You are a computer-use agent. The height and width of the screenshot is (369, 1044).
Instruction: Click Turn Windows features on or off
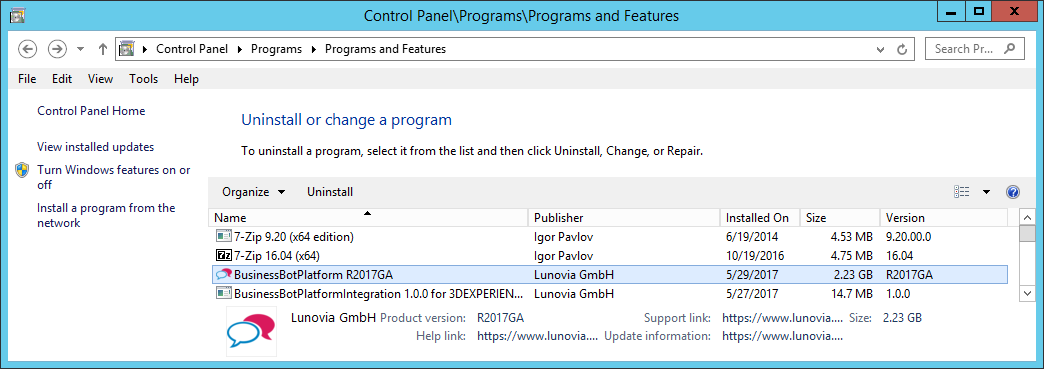point(114,177)
